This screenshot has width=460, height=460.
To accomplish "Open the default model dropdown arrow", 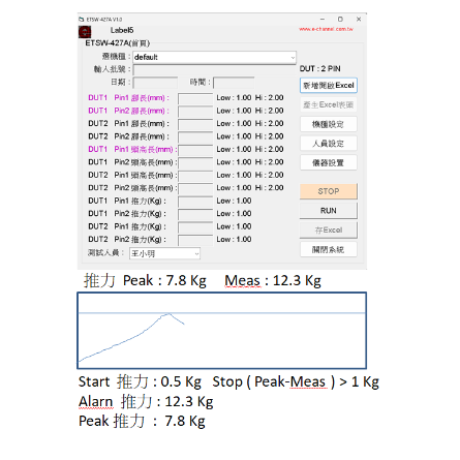I will [x=292, y=57].
